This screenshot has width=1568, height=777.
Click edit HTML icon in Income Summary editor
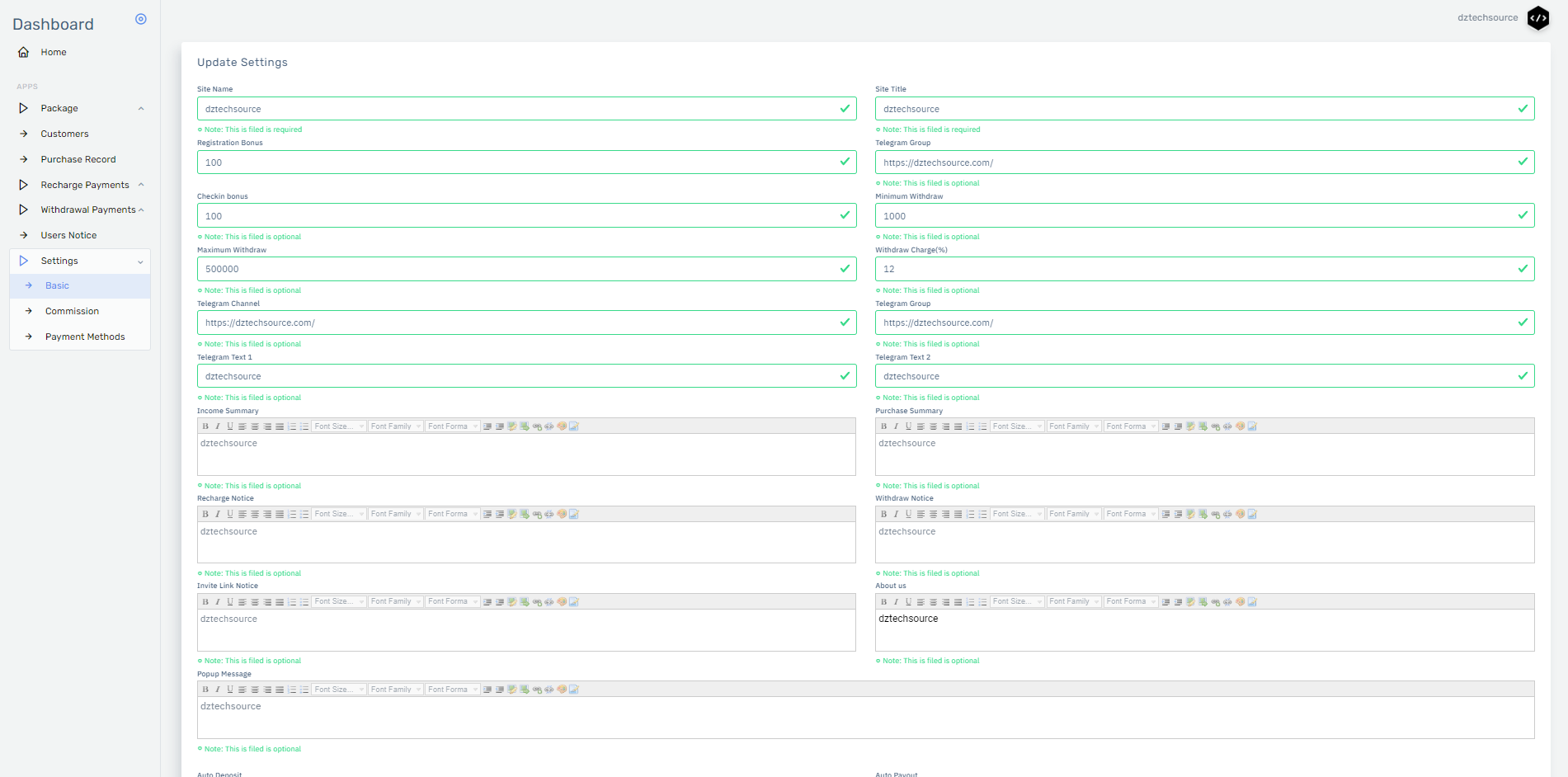point(574,426)
